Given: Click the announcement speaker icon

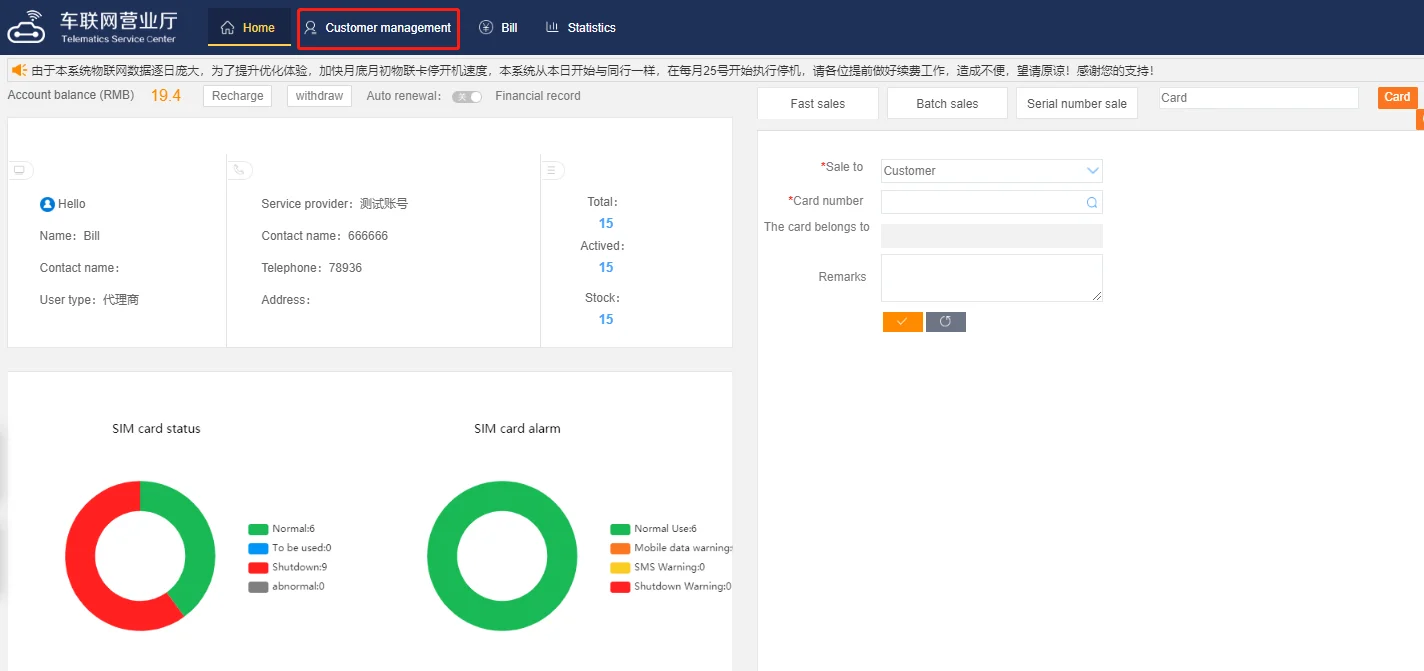Looking at the screenshot, I should click(19, 70).
